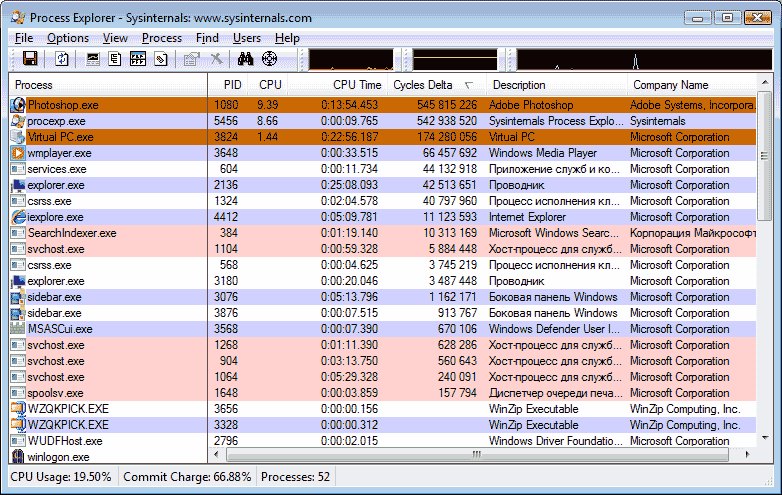
Task: Click the CPU usage history graph
Action: pos(351,59)
